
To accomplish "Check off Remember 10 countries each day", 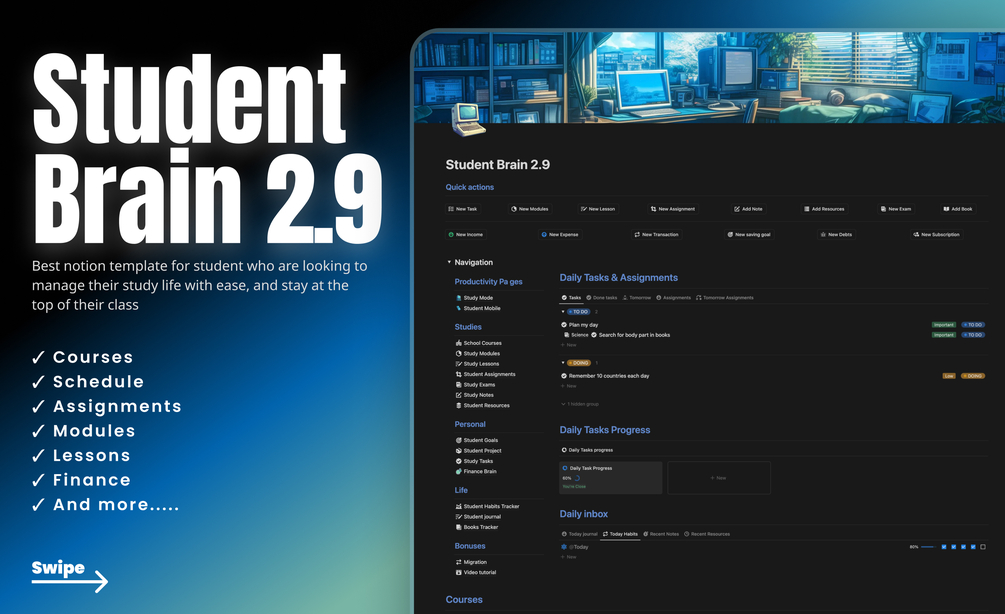I will point(564,376).
